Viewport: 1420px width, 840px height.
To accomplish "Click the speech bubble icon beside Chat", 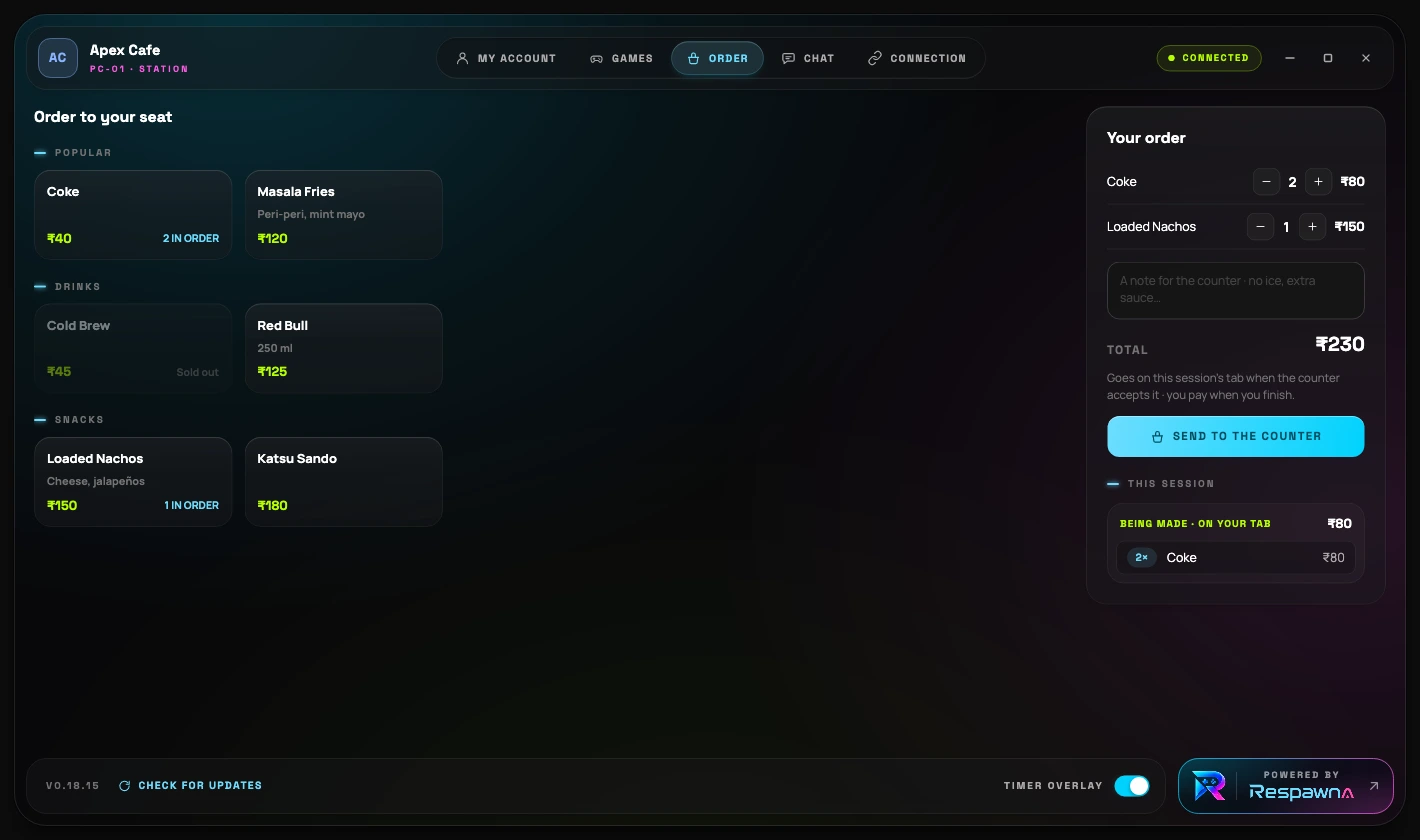I will coord(788,58).
